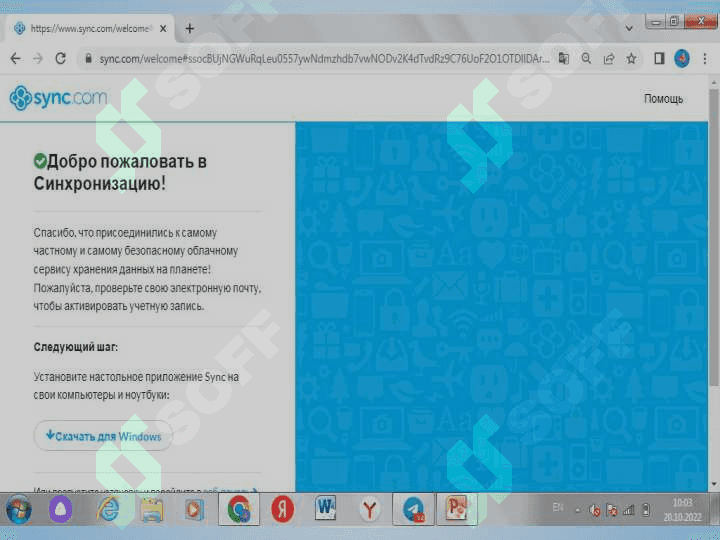Image resolution: width=720 pixels, height=540 pixels.
Task: Open Telegram from taskbar
Action: pyautogui.click(x=413, y=509)
